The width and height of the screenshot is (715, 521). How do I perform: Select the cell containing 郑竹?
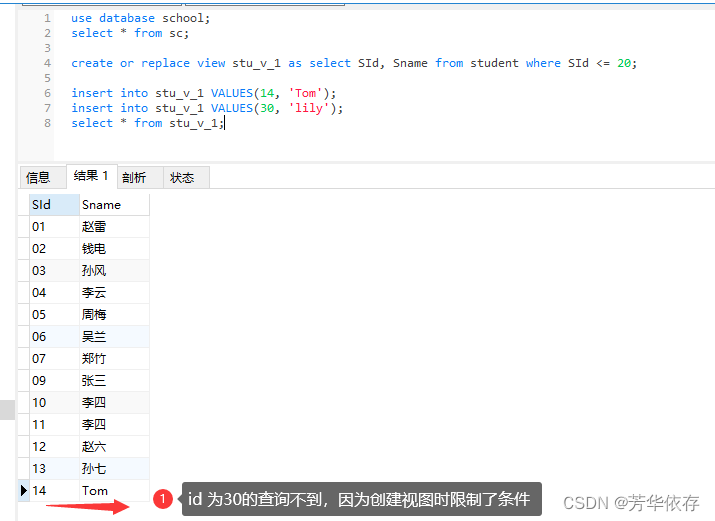tap(114, 358)
